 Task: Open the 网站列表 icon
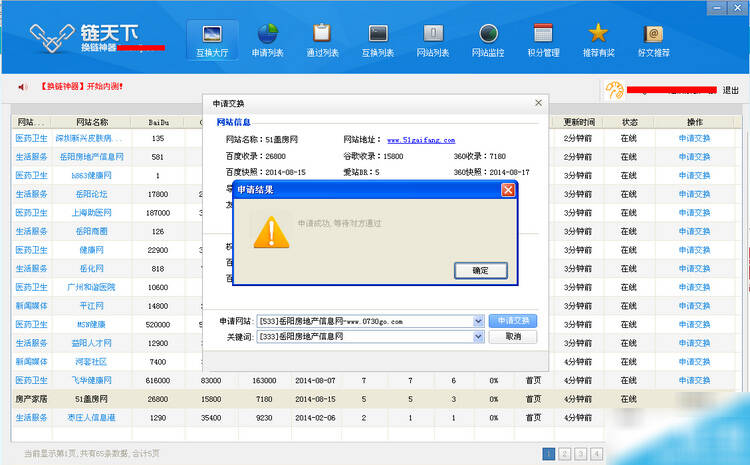point(432,40)
